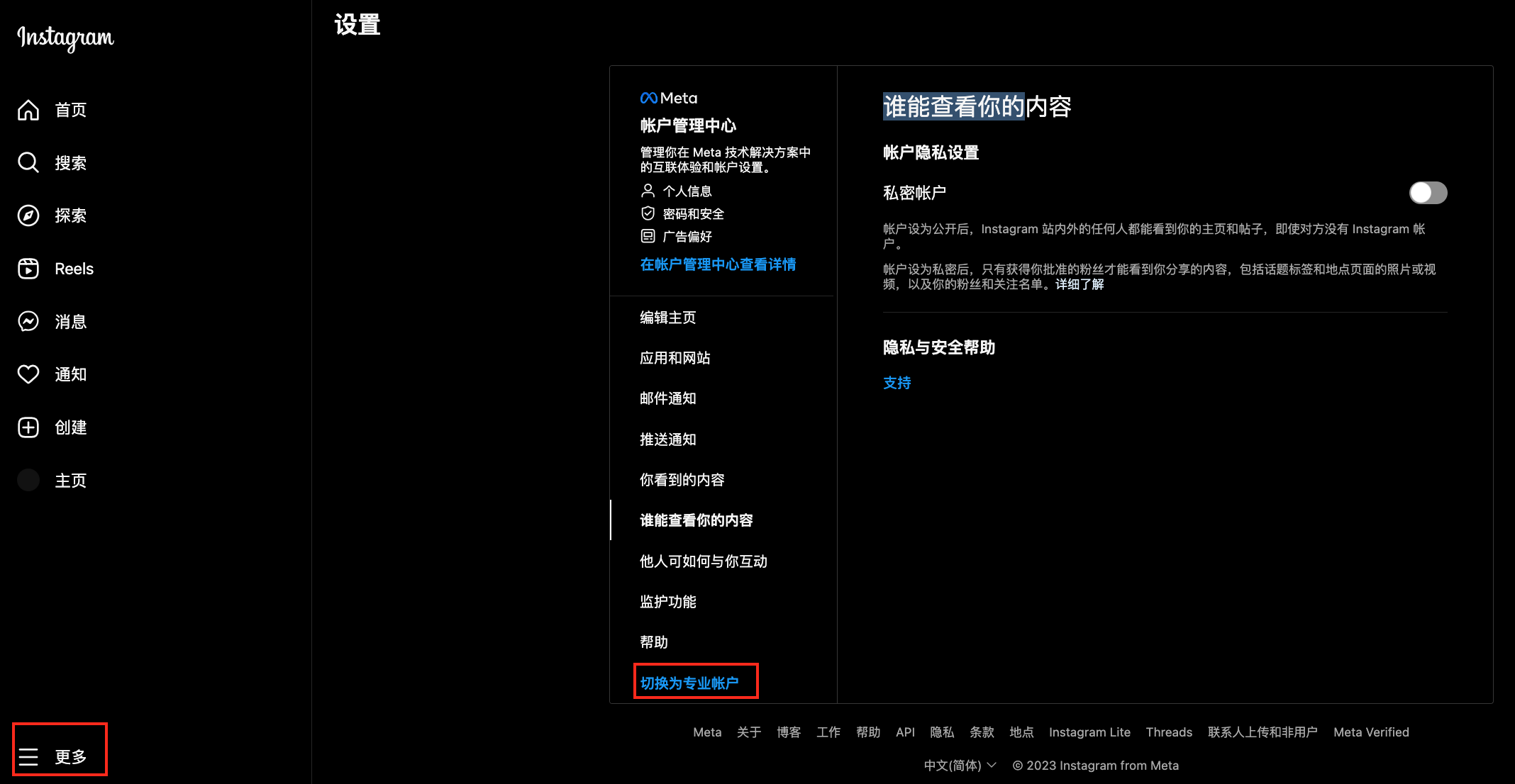
Task: Click 探索 label in sidebar
Action: pos(71,215)
